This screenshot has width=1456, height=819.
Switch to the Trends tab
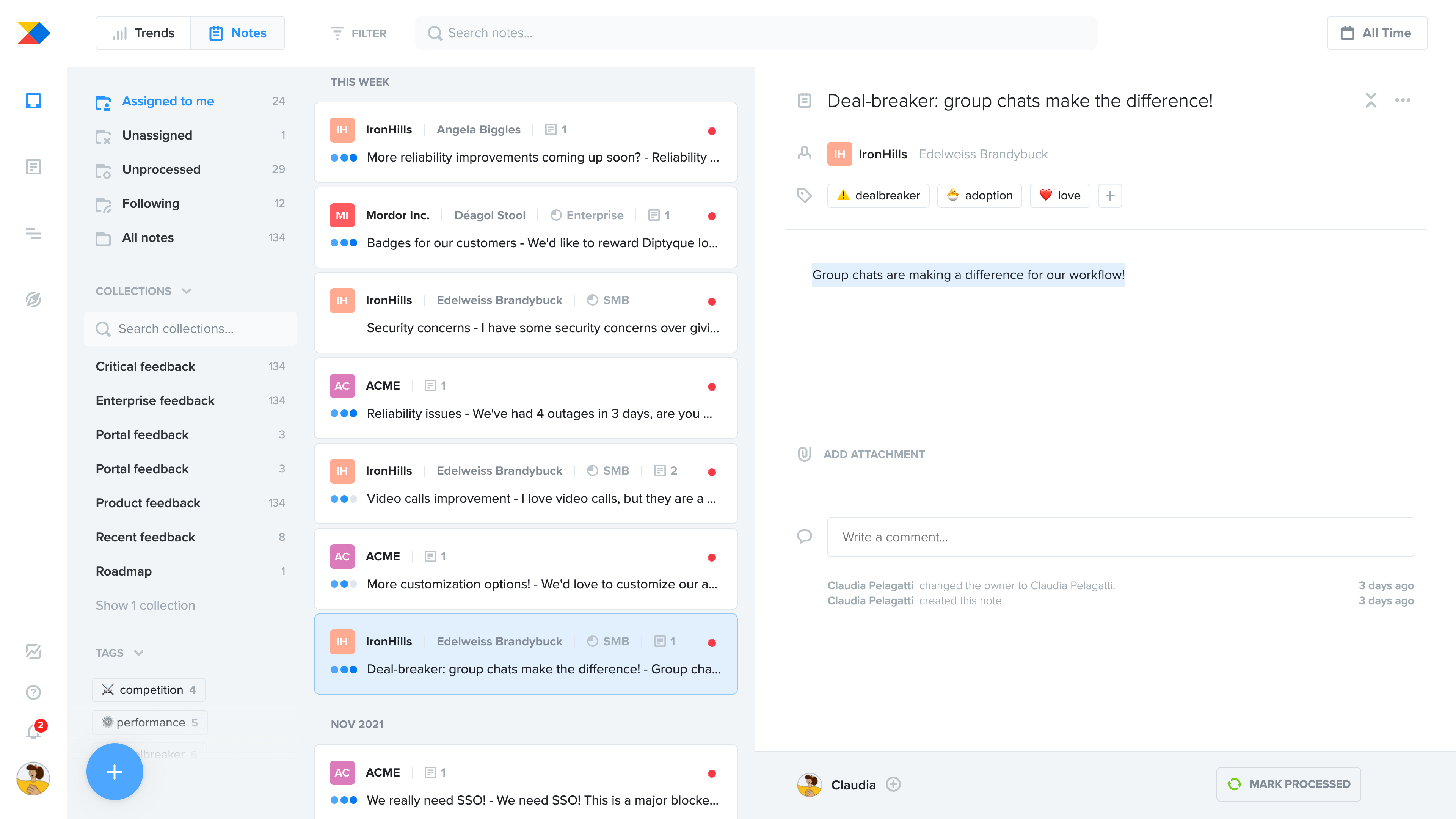coord(144,33)
